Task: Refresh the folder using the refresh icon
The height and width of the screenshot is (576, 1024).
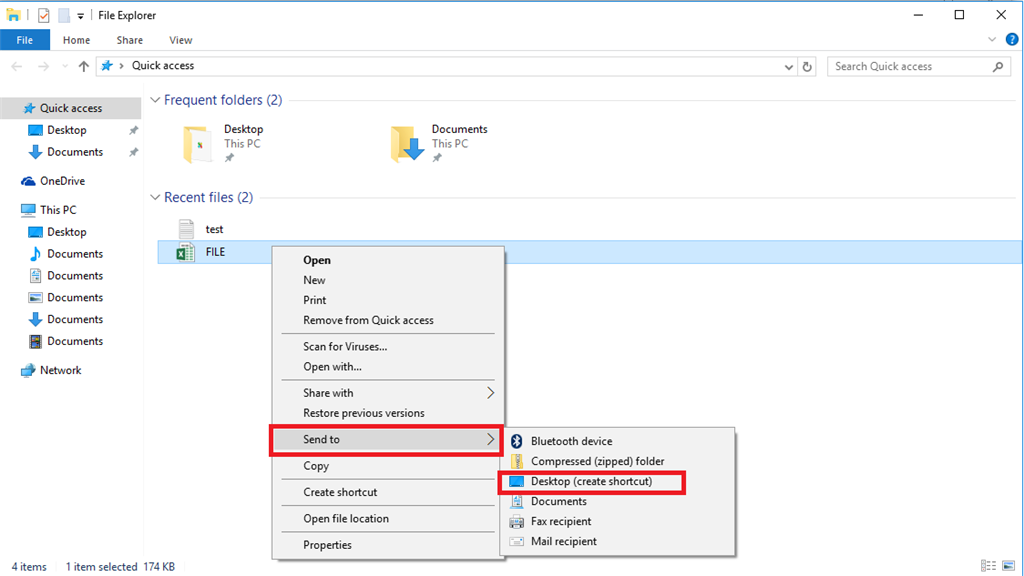Action: point(808,65)
